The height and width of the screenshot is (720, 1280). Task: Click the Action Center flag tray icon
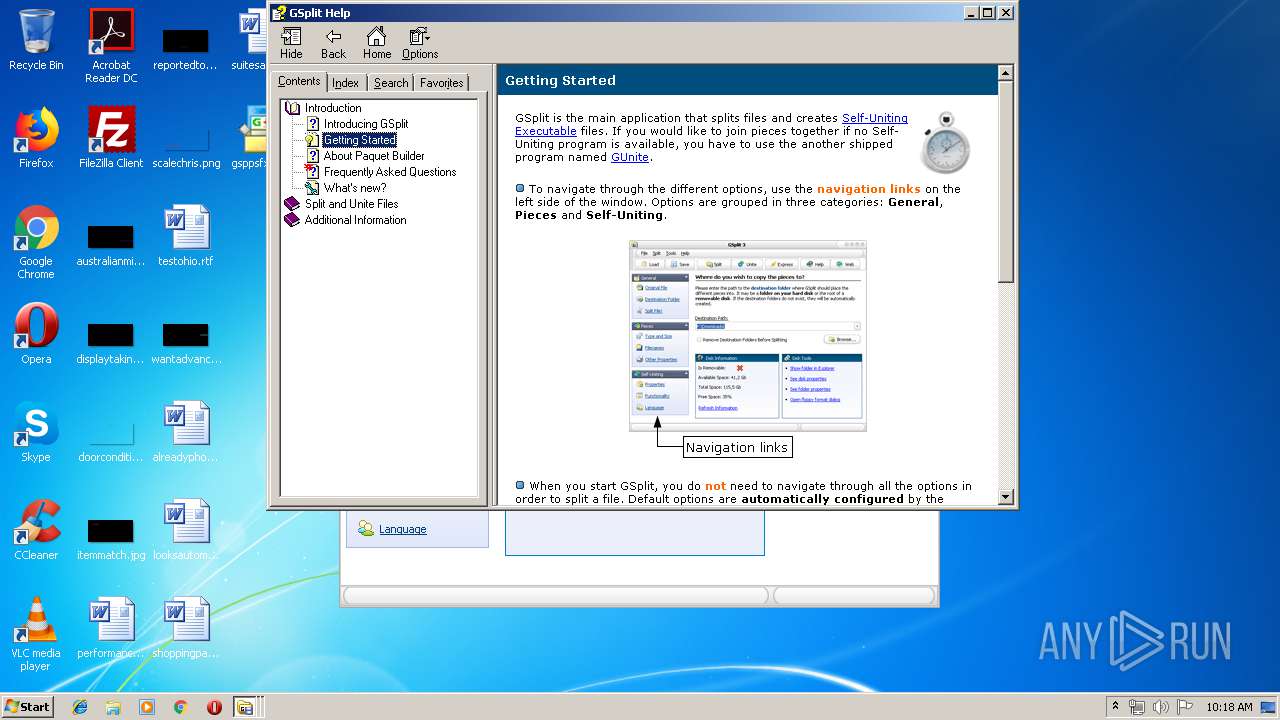point(1185,707)
